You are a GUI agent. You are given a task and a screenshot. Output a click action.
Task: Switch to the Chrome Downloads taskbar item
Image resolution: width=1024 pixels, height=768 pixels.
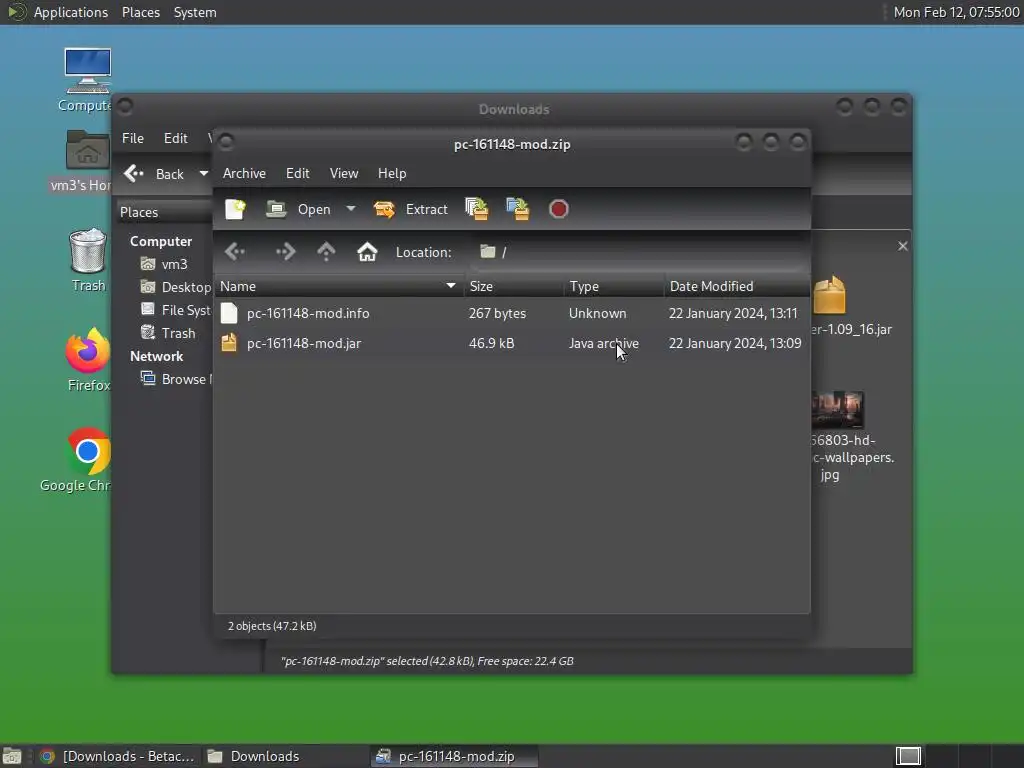click(118, 756)
